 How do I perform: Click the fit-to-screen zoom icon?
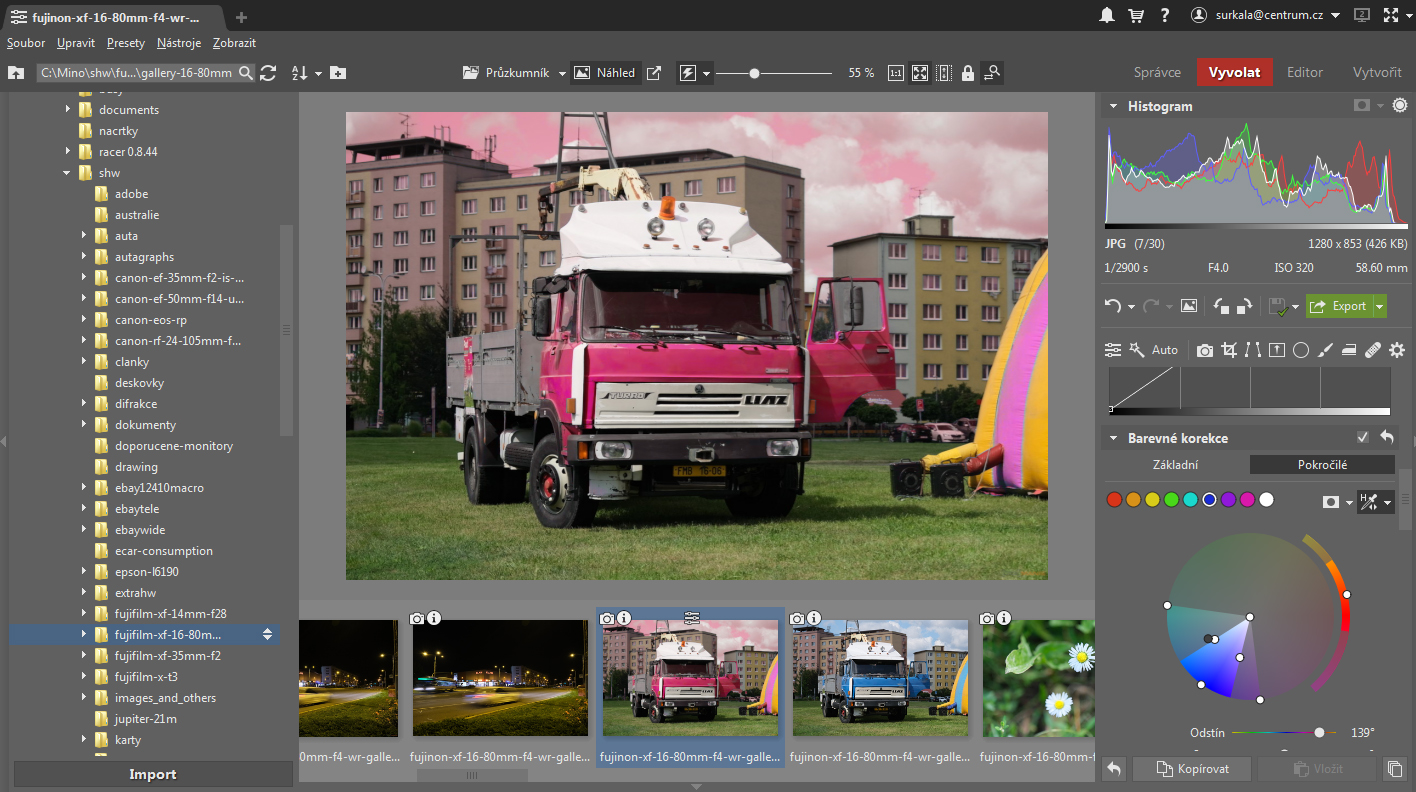coord(919,72)
